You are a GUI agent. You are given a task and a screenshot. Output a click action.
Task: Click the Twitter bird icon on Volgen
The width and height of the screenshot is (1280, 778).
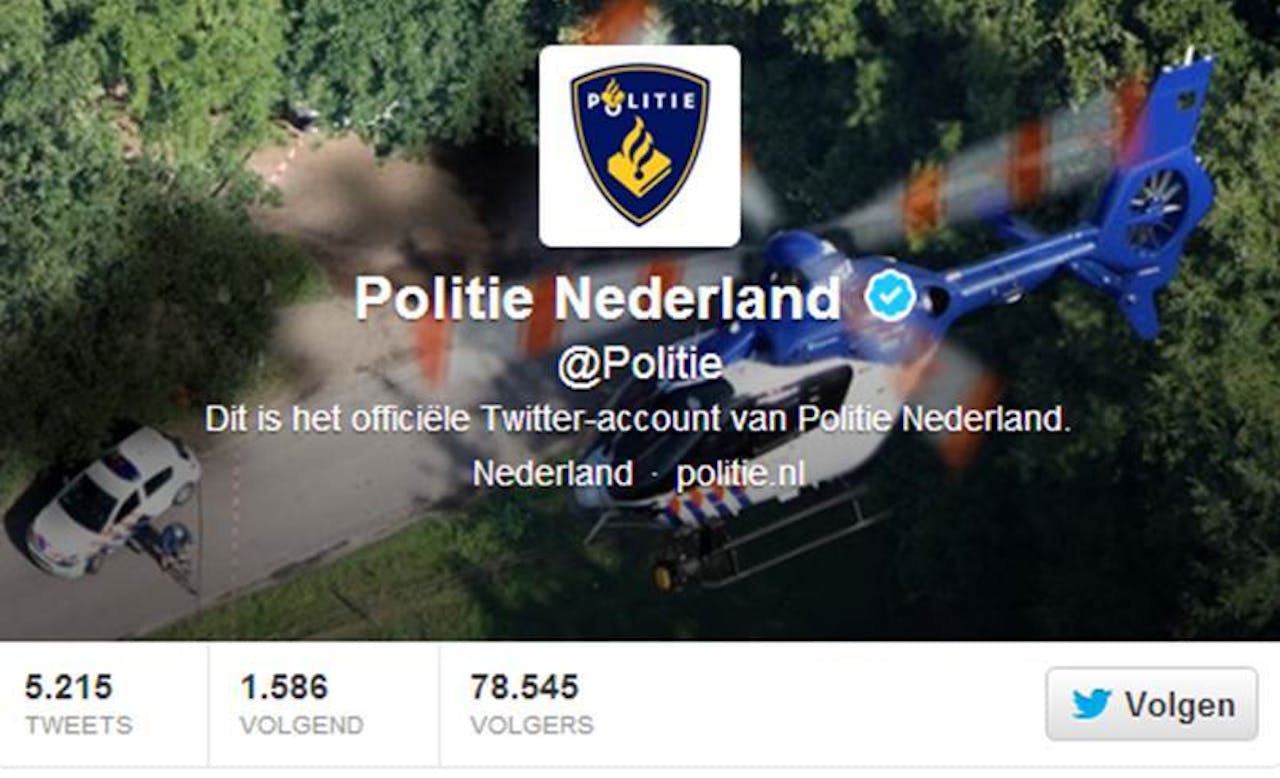tap(1091, 704)
